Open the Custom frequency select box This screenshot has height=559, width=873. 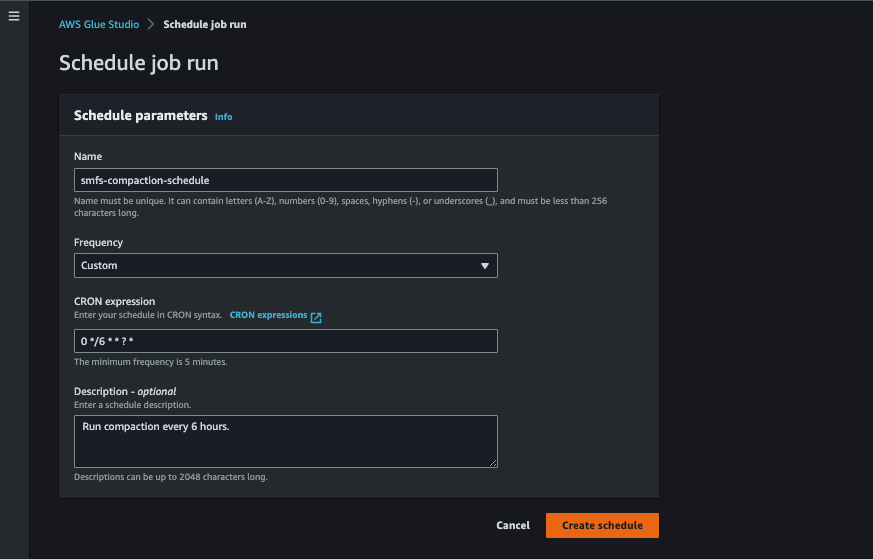pyautogui.click(x=285, y=266)
